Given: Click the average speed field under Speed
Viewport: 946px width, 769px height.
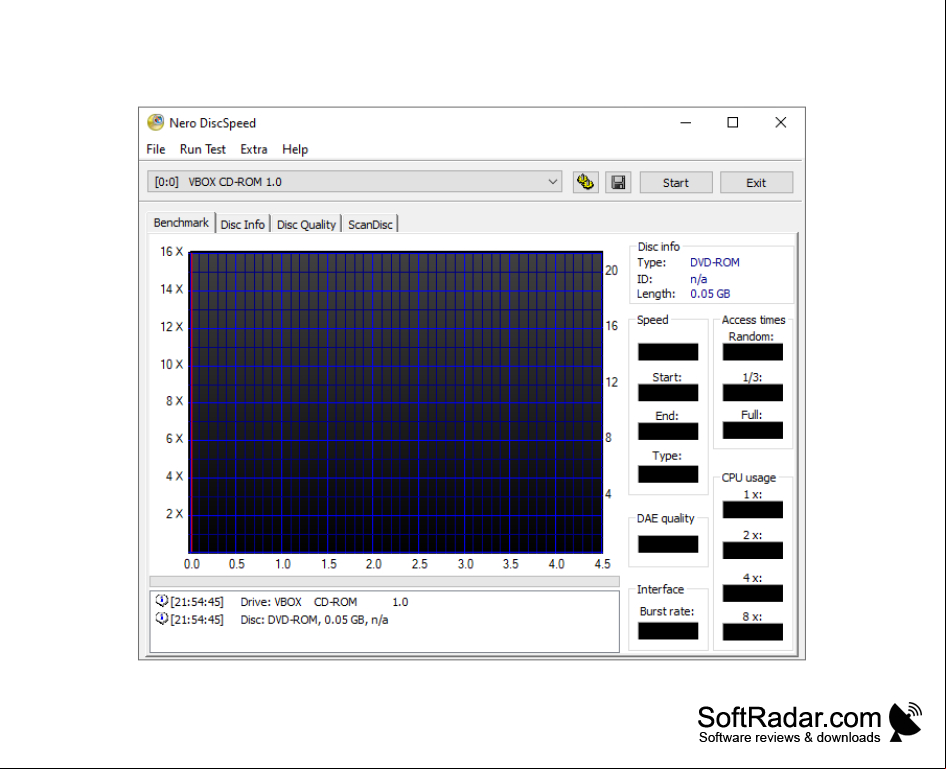Looking at the screenshot, I should 668,352.
